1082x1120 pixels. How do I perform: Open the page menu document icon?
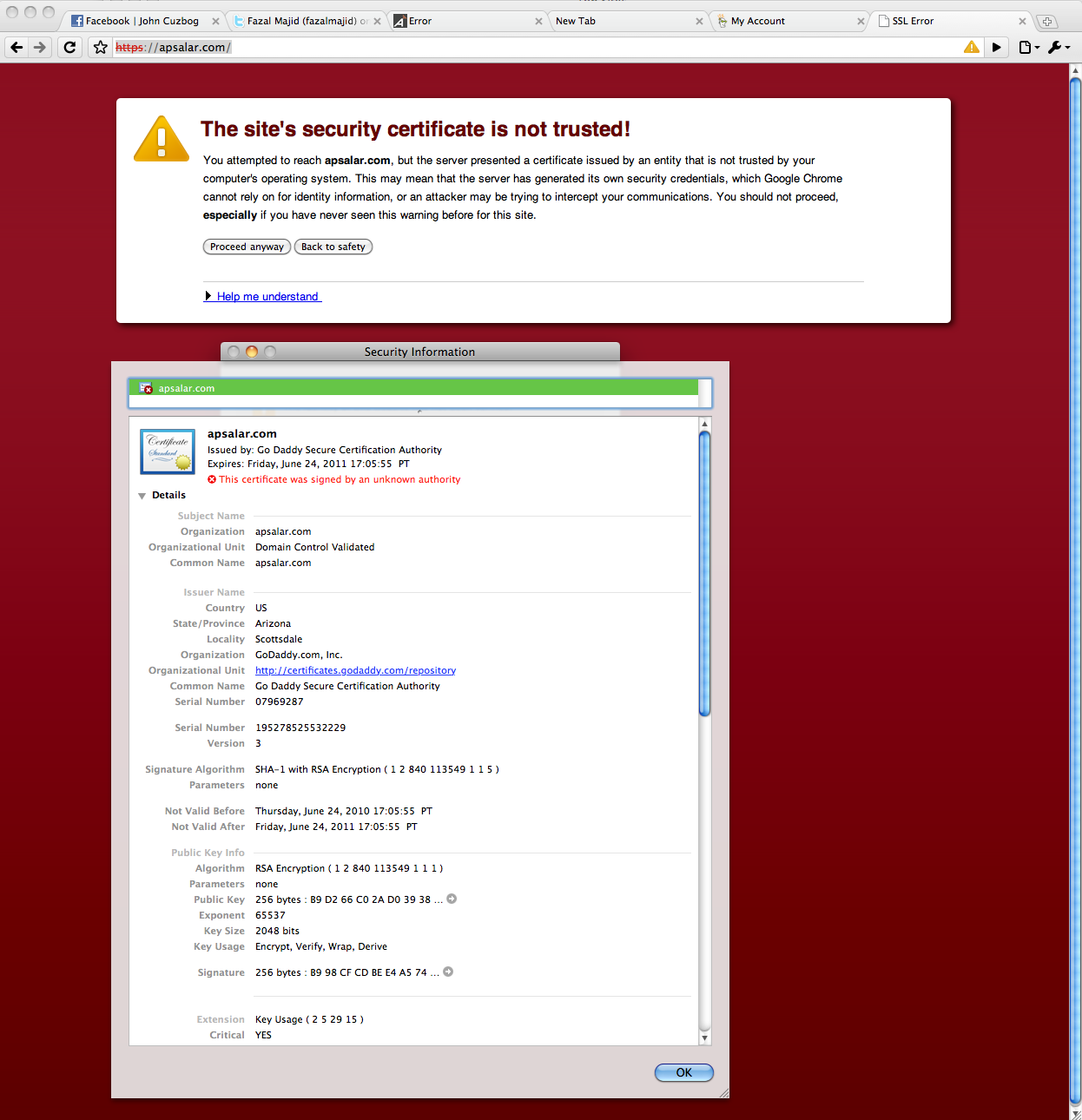coord(1027,48)
